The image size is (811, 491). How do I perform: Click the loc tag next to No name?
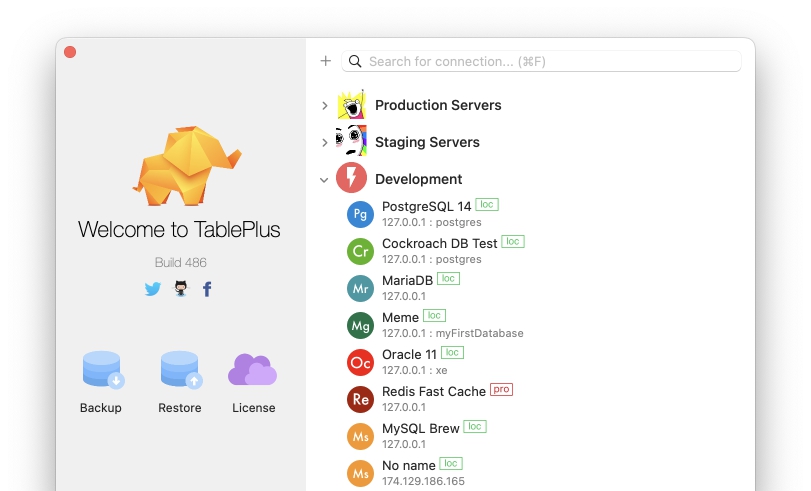pyautogui.click(x=450, y=464)
